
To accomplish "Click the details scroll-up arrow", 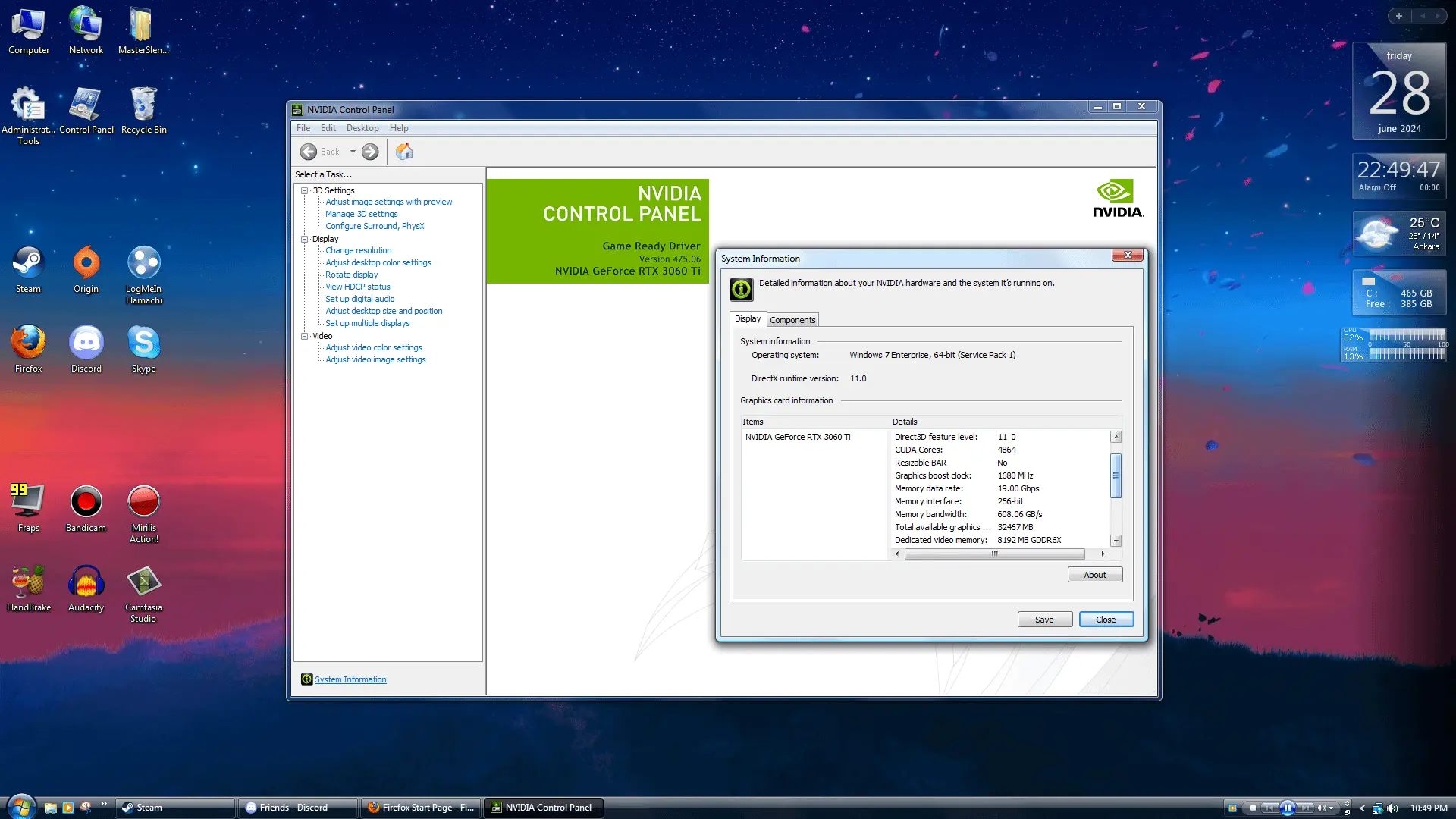I will click(1116, 437).
